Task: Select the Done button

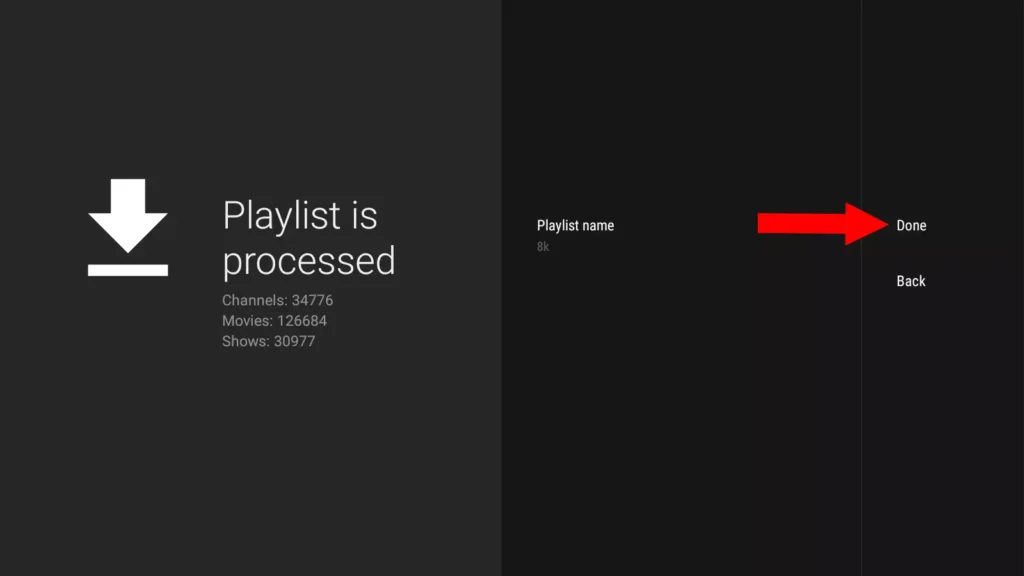Action: [911, 225]
